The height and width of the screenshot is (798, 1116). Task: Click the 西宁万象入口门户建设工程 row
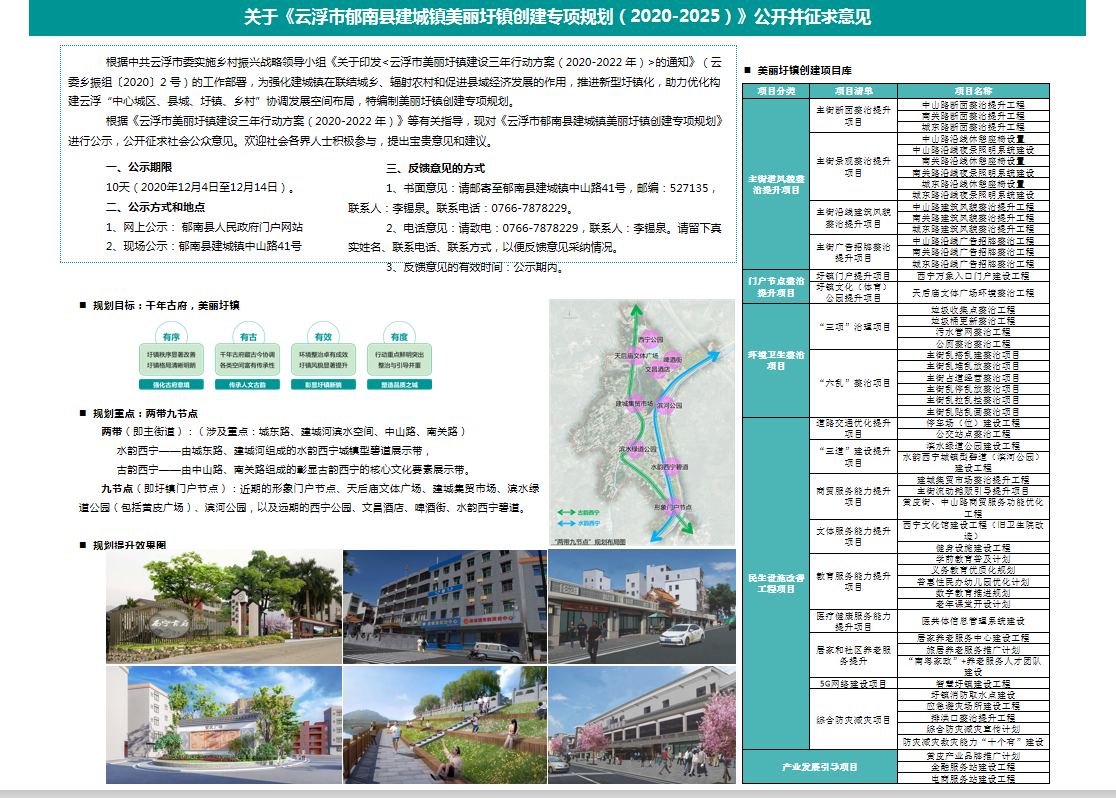pyautogui.click(x=973, y=275)
